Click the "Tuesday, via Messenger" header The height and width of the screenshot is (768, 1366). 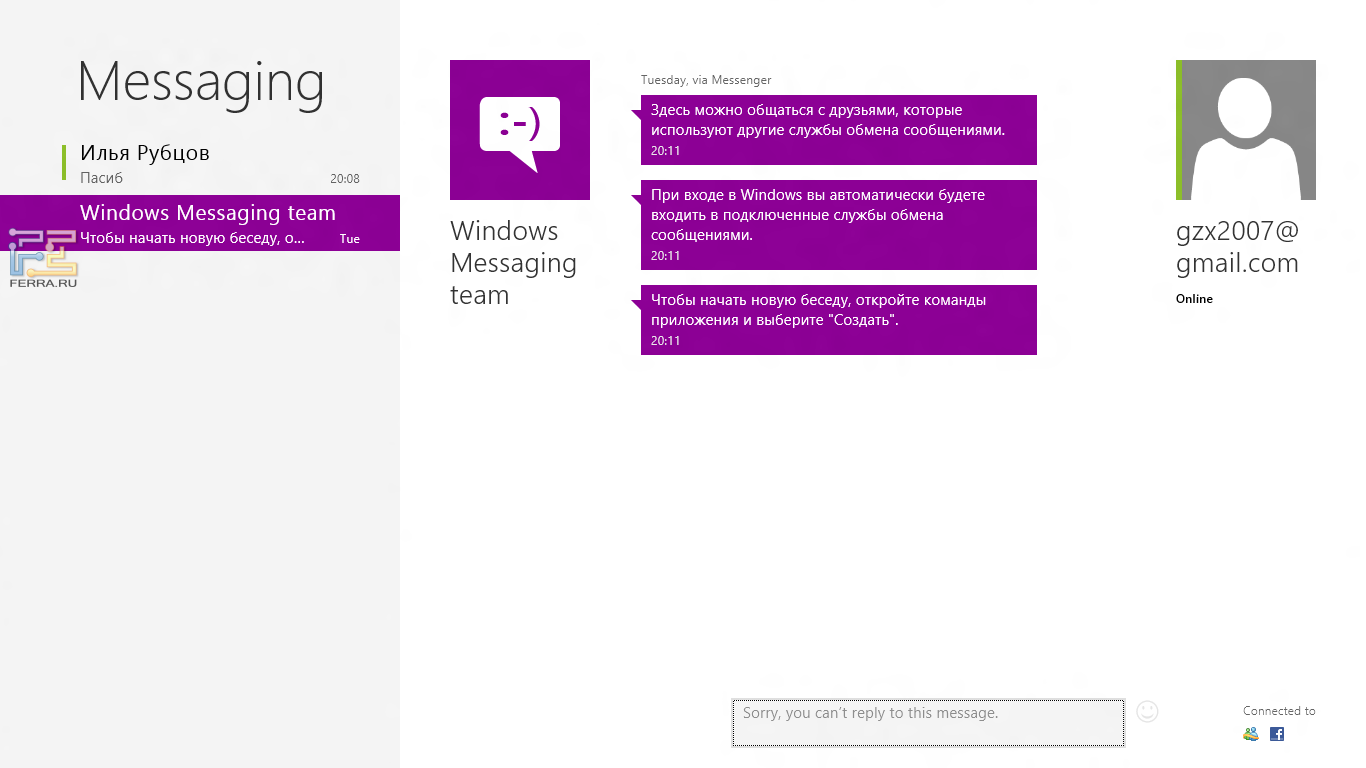click(x=706, y=80)
